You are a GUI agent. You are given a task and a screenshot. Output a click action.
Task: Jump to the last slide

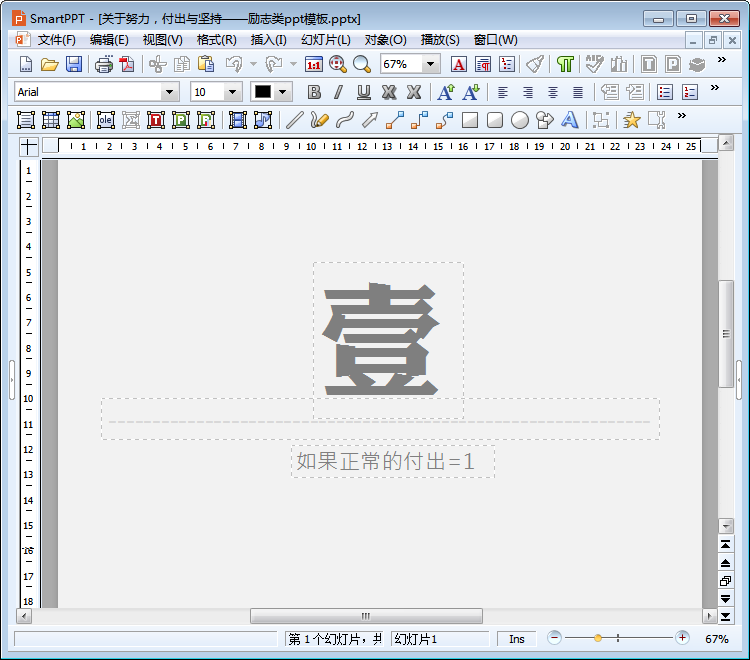726,616
